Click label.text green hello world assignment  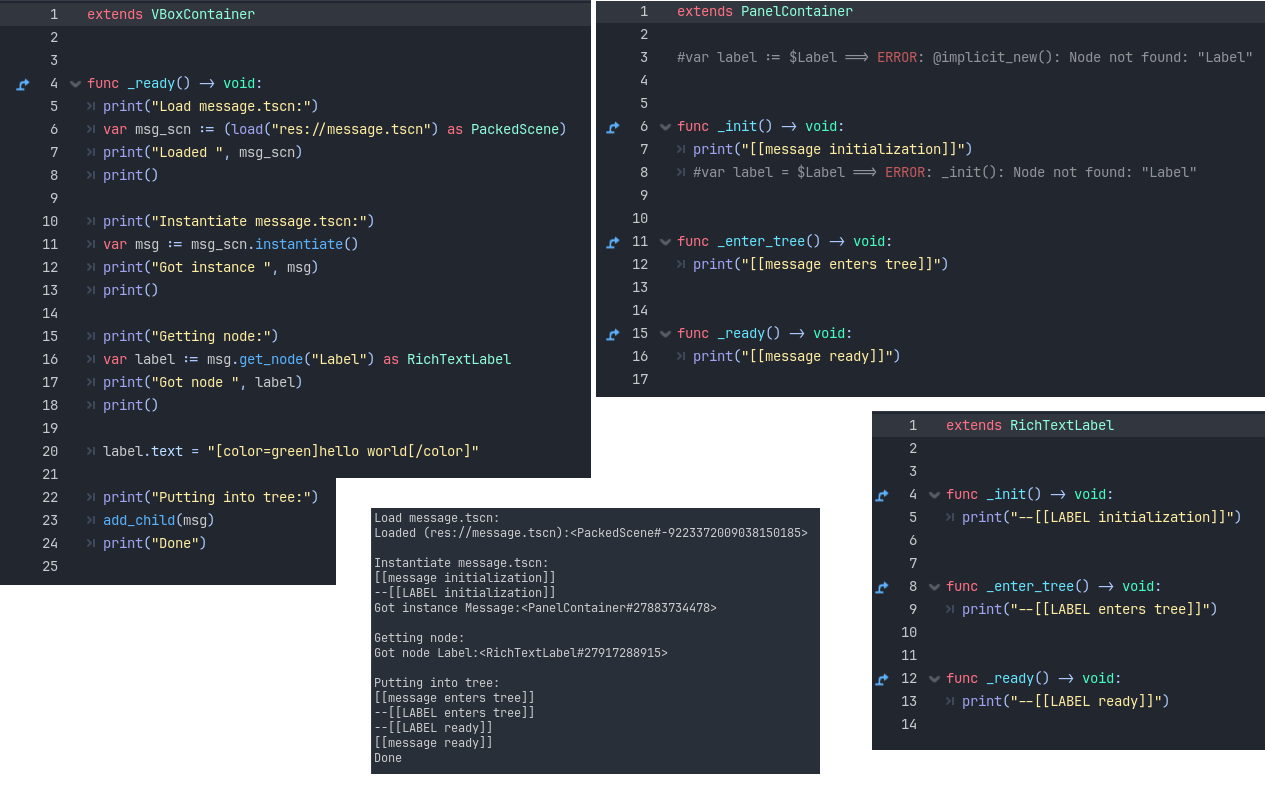[291, 452]
